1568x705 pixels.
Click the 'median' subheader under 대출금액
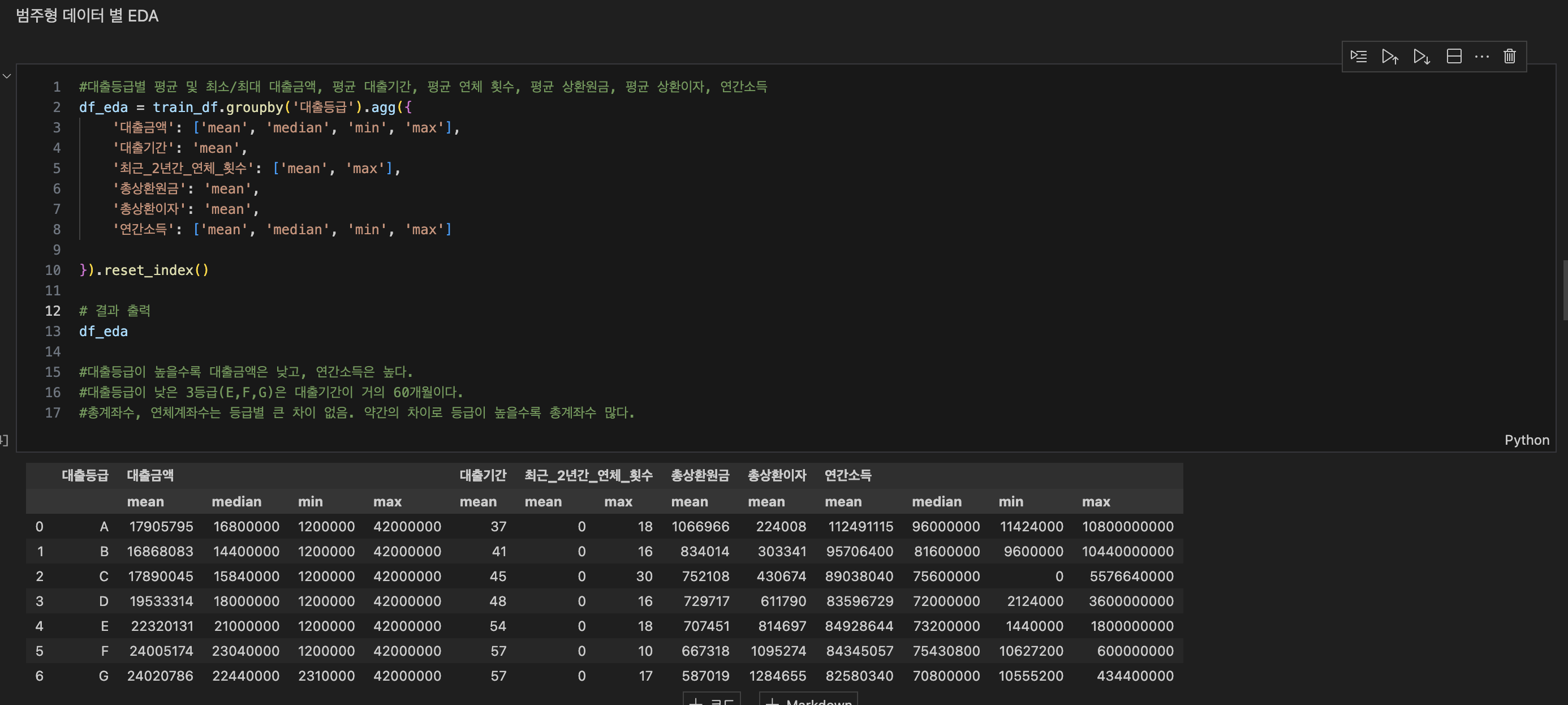point(237,502)
